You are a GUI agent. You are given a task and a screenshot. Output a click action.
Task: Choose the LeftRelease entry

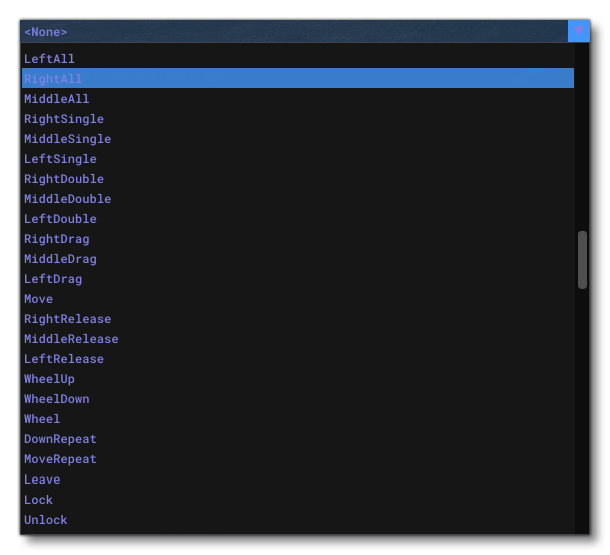click(x=64, y=359)
